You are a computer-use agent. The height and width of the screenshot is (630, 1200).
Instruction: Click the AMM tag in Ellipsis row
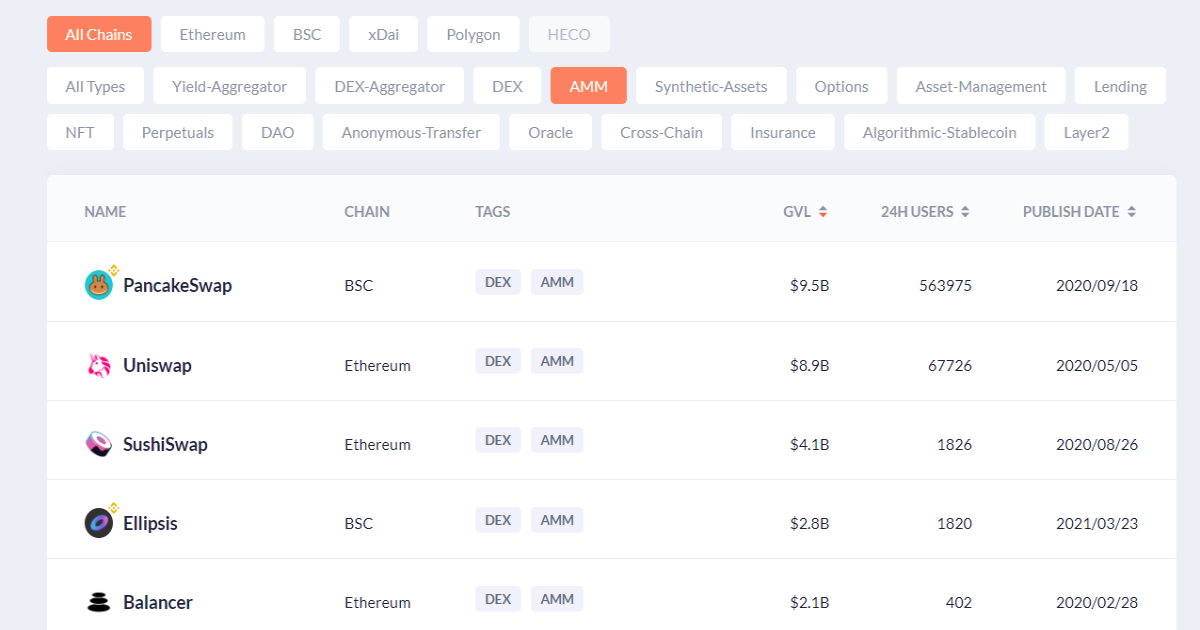[557, 520]
